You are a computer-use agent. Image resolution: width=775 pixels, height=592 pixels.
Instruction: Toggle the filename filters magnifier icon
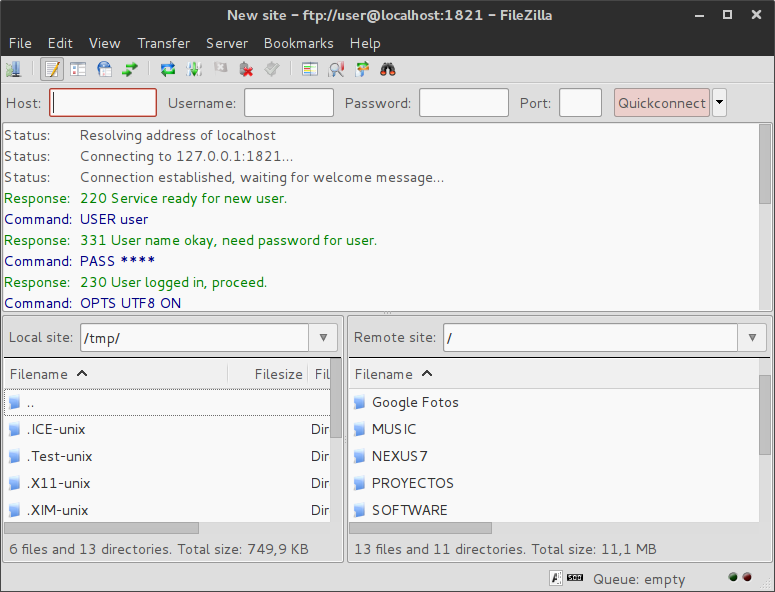click(336, 69)
